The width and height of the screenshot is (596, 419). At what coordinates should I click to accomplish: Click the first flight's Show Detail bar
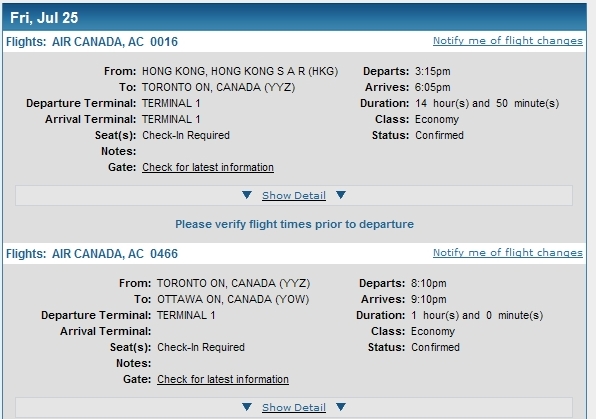[294, 195]
